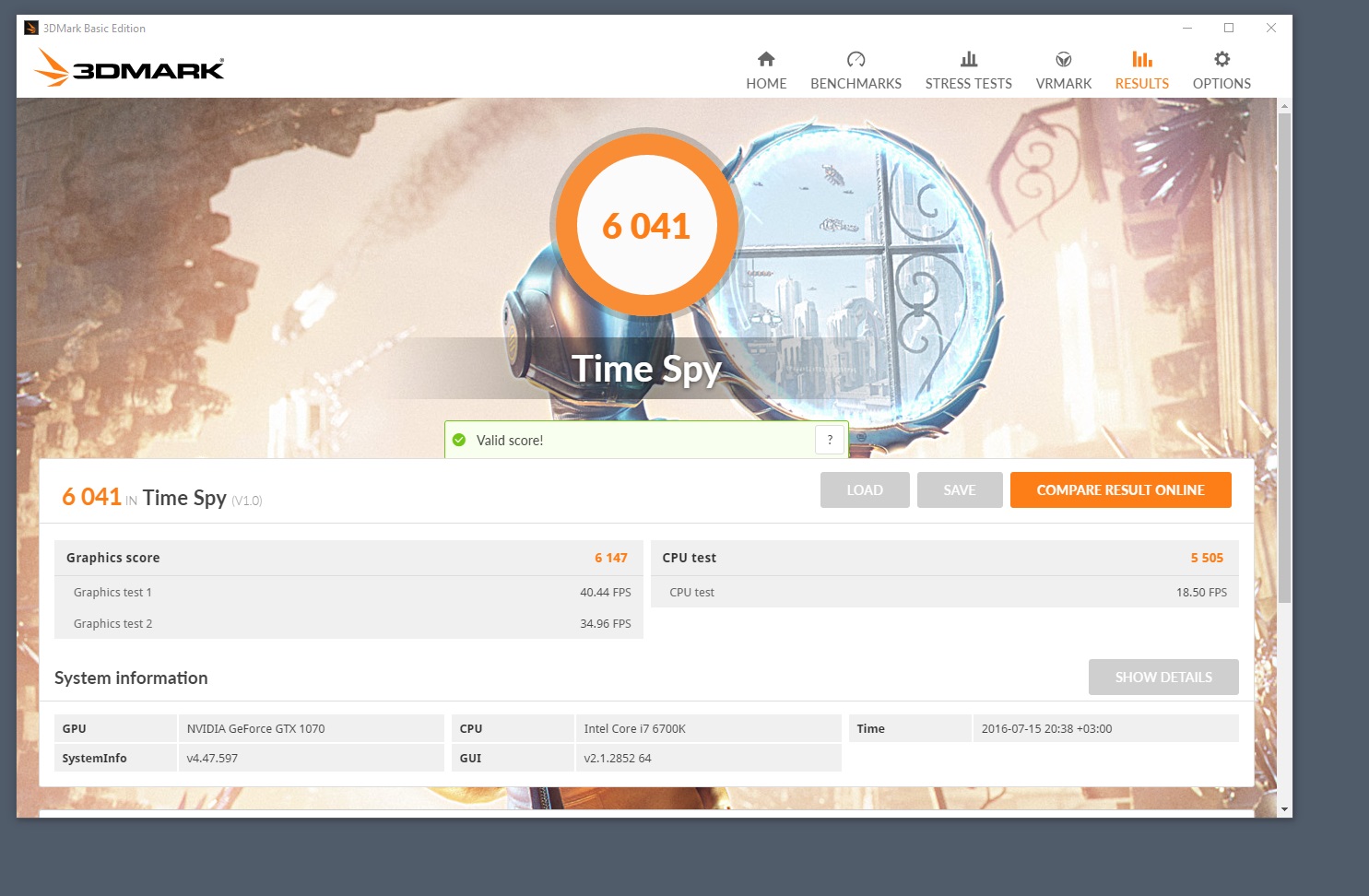Click the System information heading
The height and width of the screenshot is (896, 1369).
[131, 678]
